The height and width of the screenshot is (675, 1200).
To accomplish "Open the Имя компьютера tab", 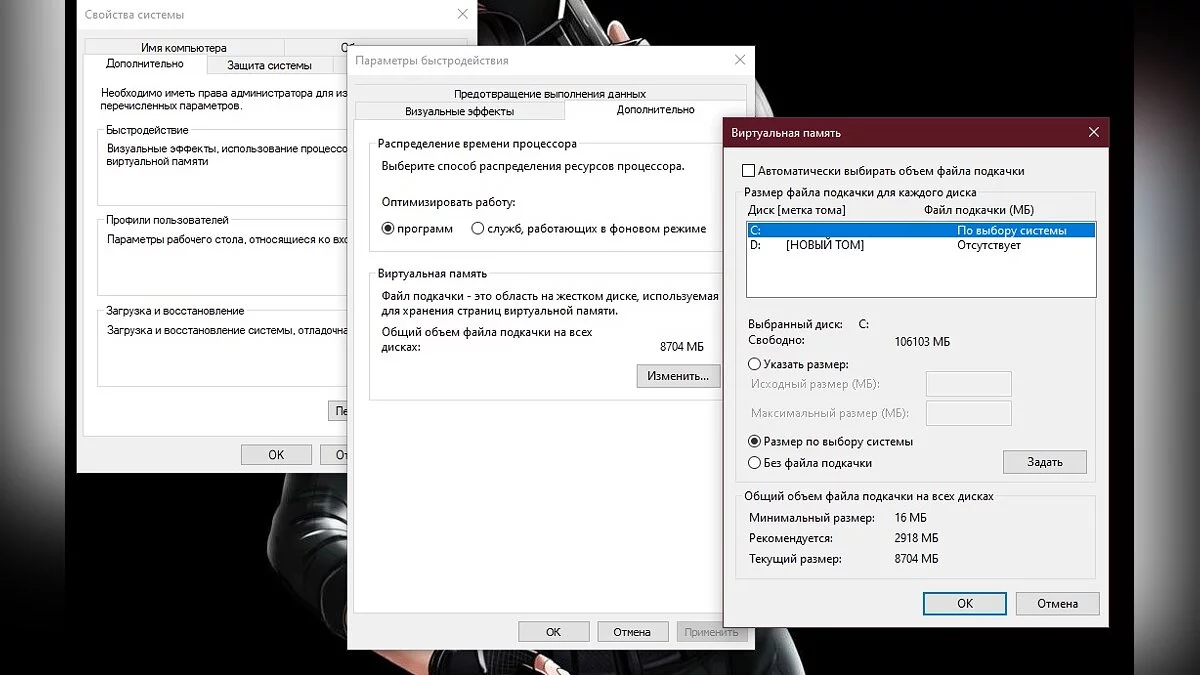I will tap(184, 47).
